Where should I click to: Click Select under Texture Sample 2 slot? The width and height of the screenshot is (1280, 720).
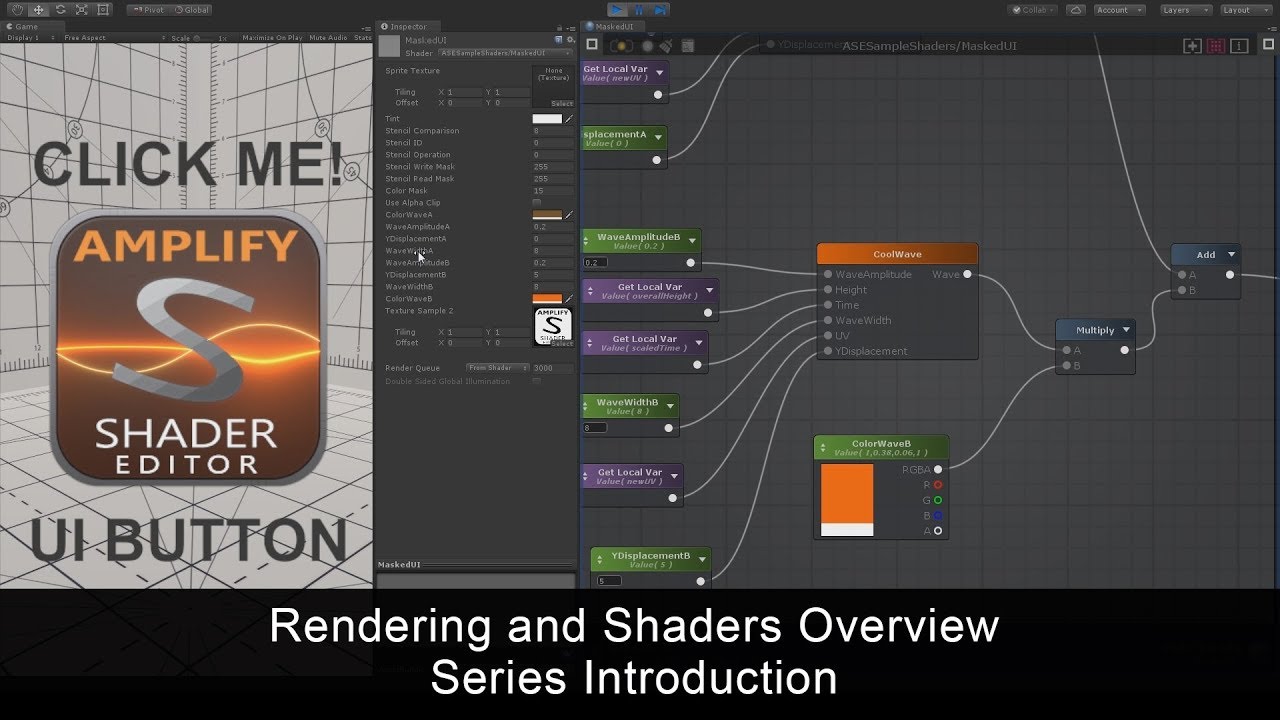562,343
